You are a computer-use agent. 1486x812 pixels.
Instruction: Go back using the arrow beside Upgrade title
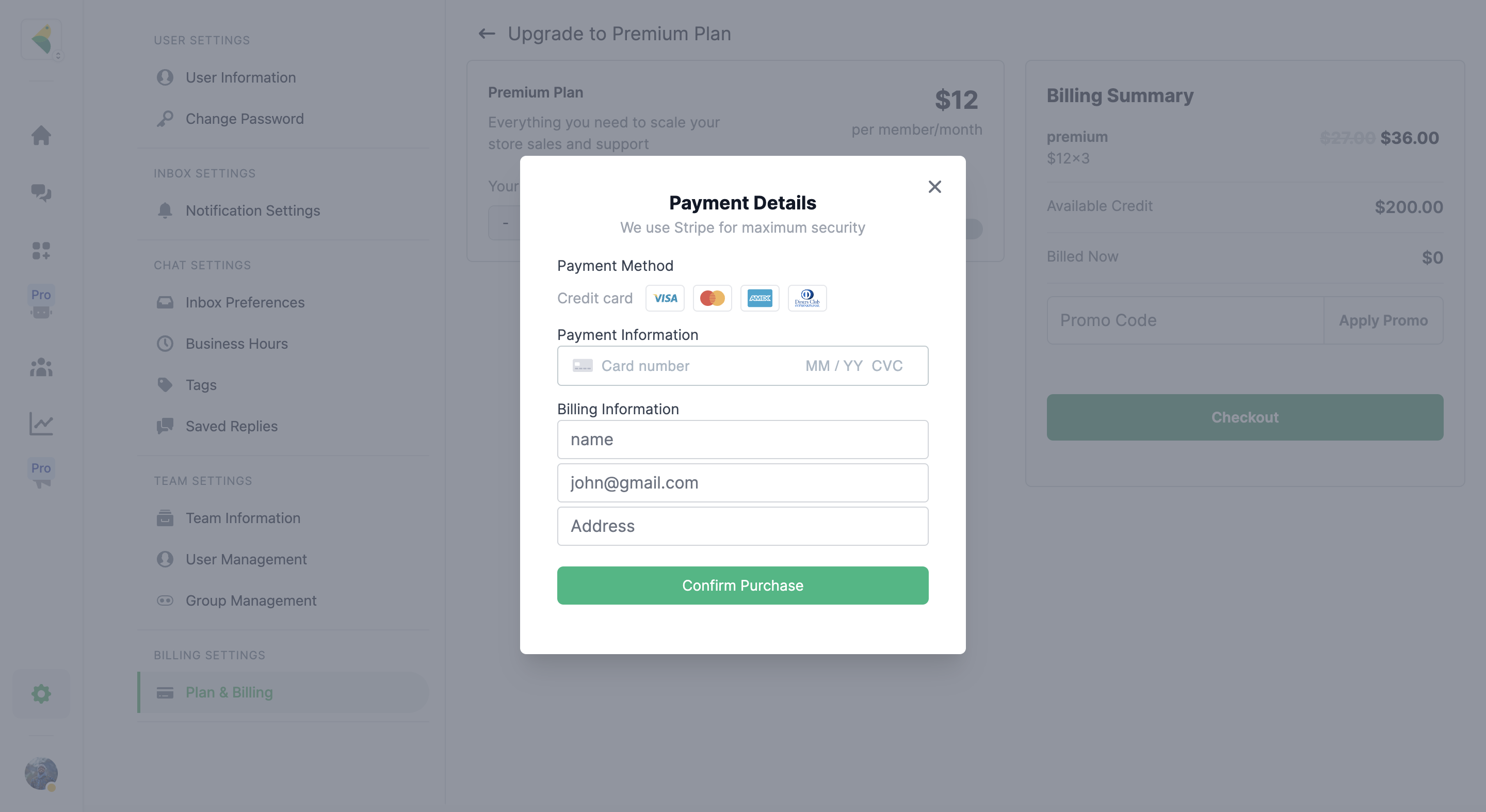[x=487, y=34]
